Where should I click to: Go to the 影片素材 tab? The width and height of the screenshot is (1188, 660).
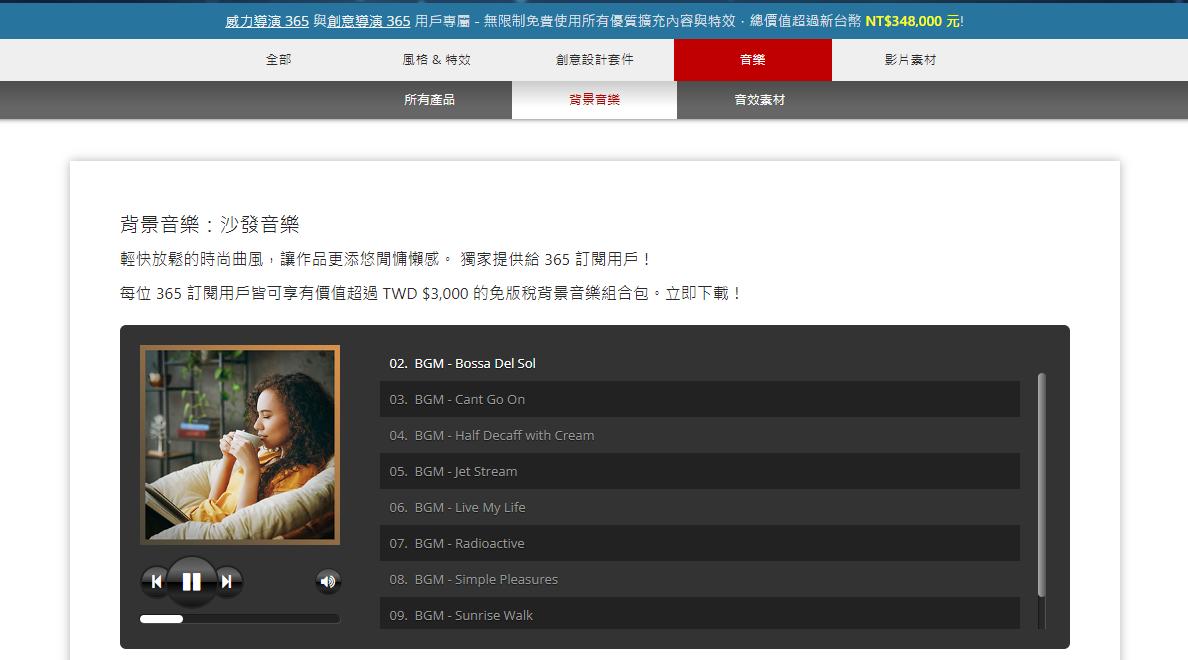tap(911, 60)
